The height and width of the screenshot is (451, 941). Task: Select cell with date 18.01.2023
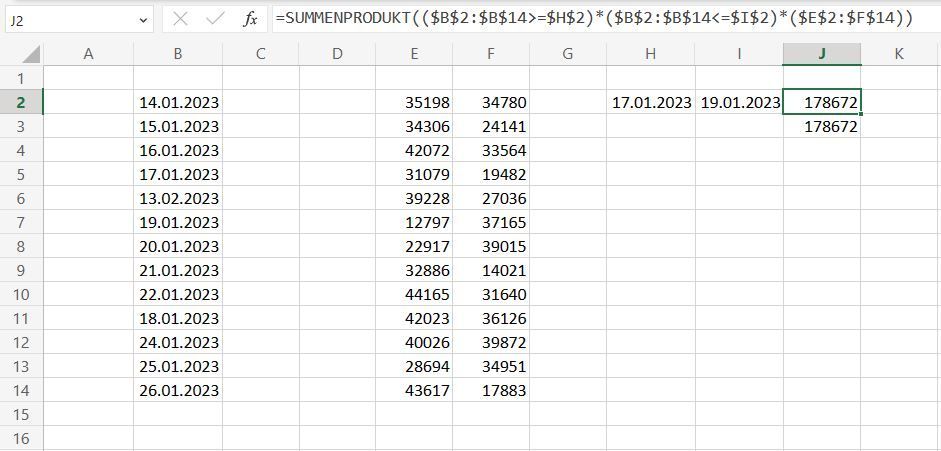coord(178,318)
